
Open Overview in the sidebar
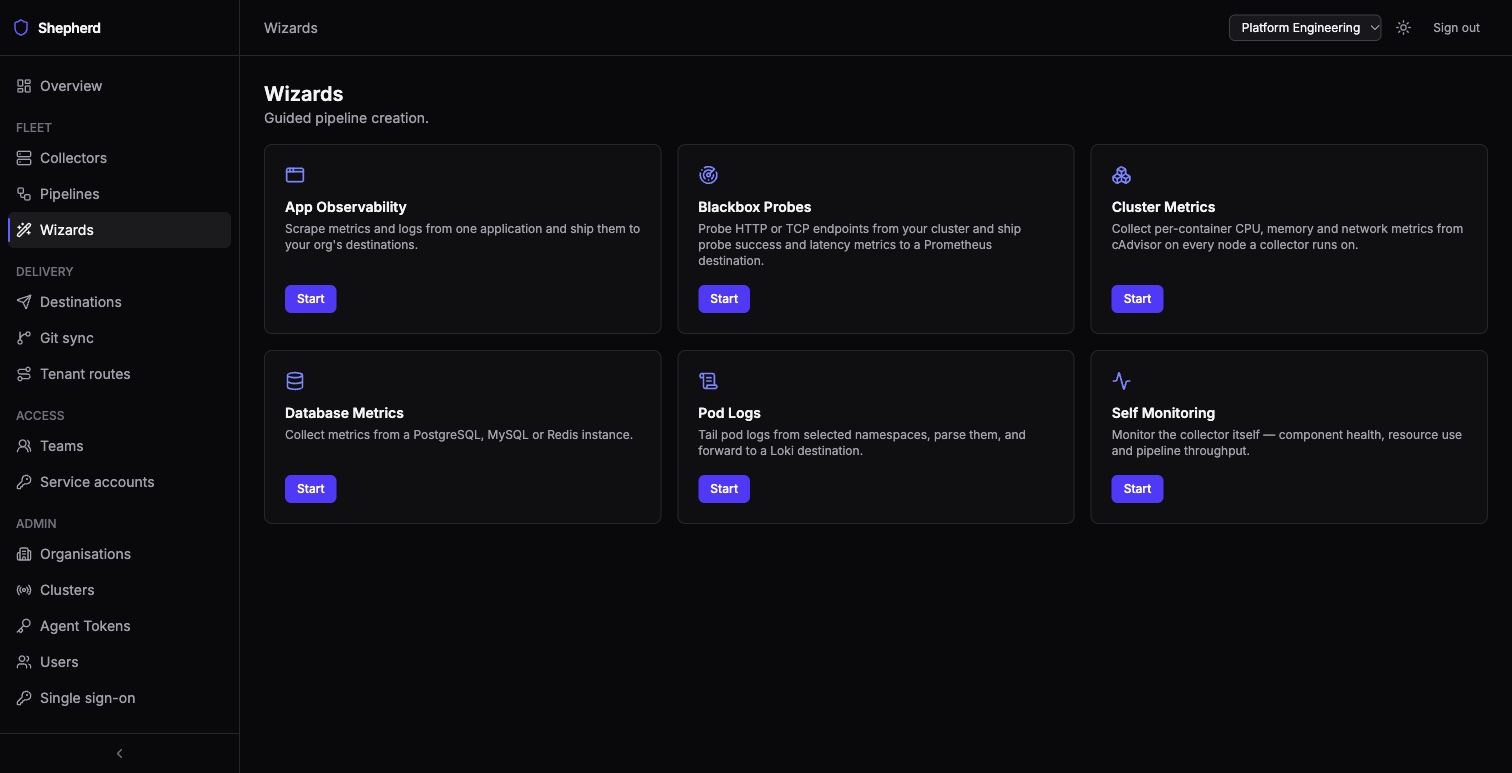[x=119, y=86]
